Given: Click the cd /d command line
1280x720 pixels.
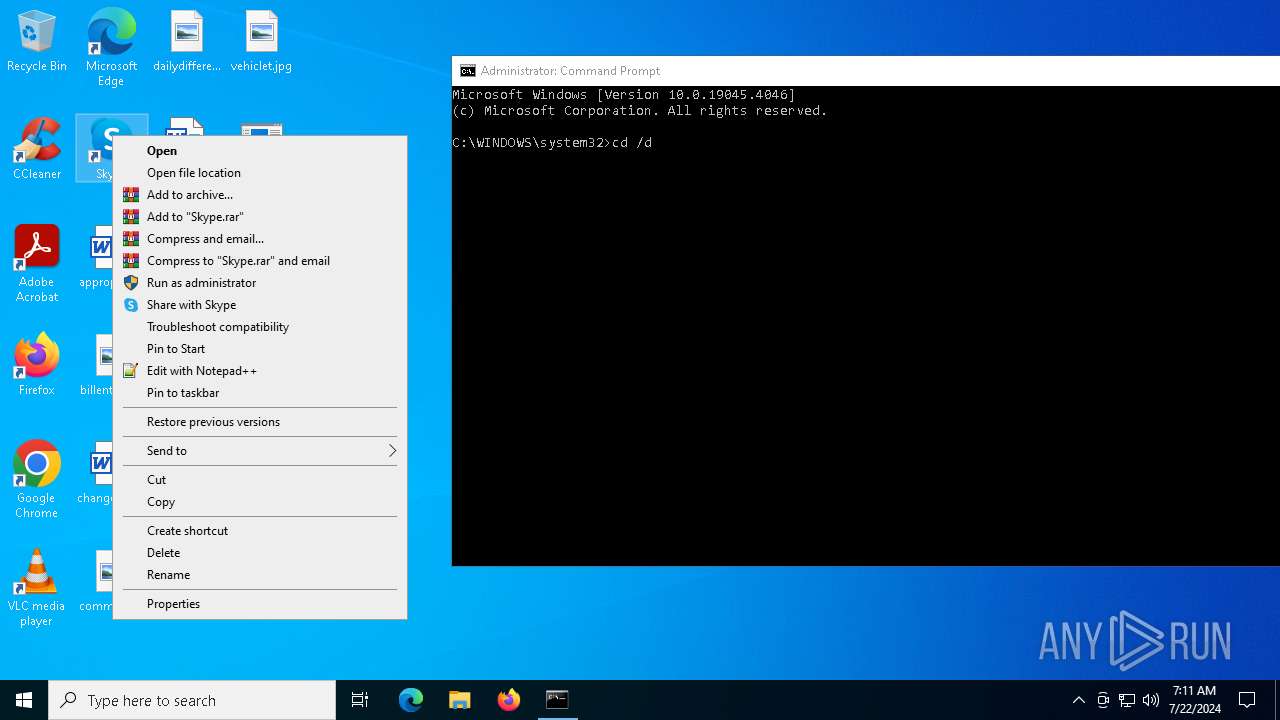Looking at the screenshot, I should (552, 143).
